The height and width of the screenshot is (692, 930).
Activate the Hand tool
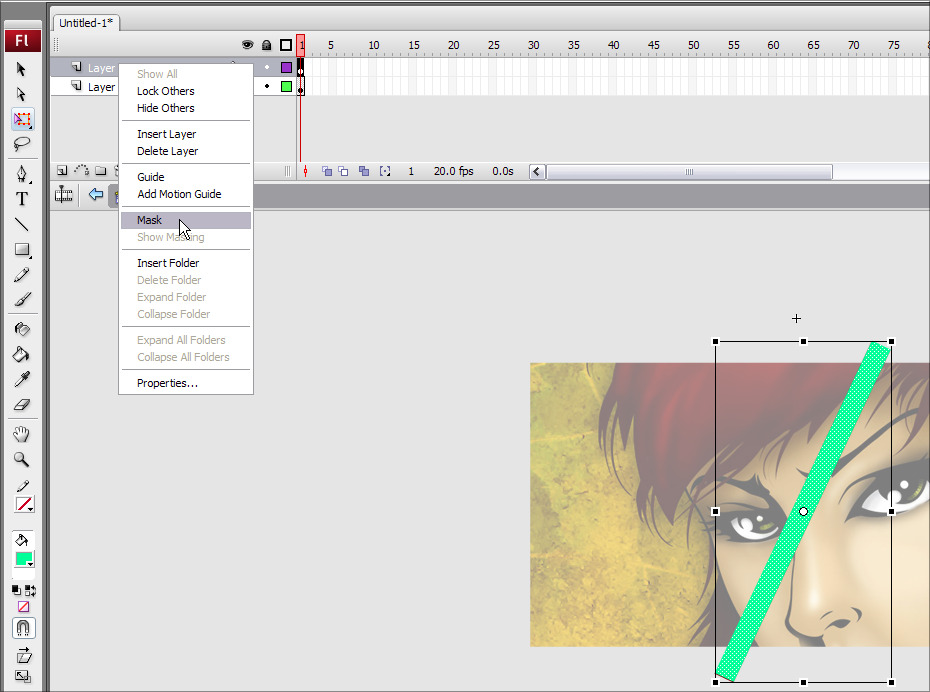point(22,434)
